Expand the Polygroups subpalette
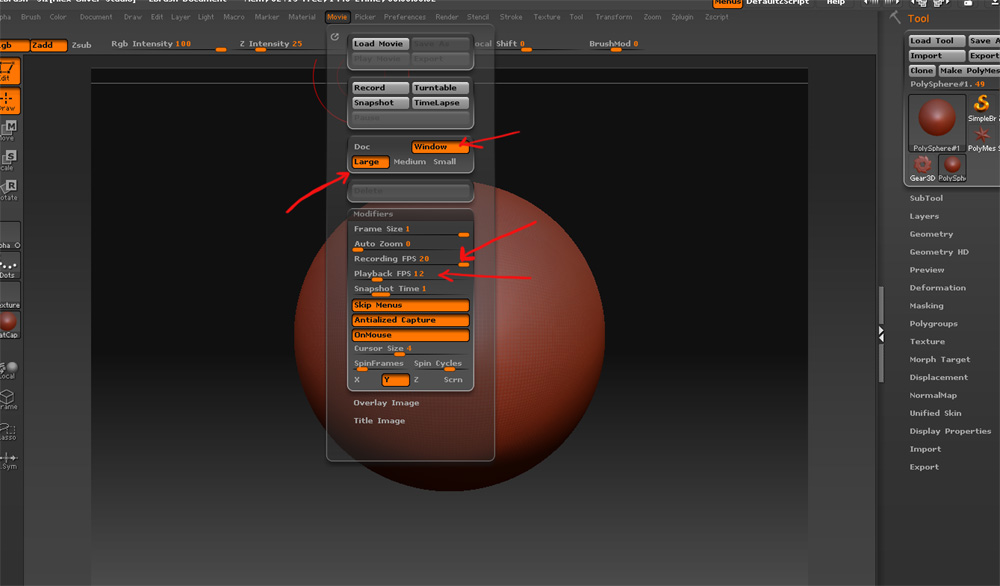1000x586 pixels. pos(934,323)
